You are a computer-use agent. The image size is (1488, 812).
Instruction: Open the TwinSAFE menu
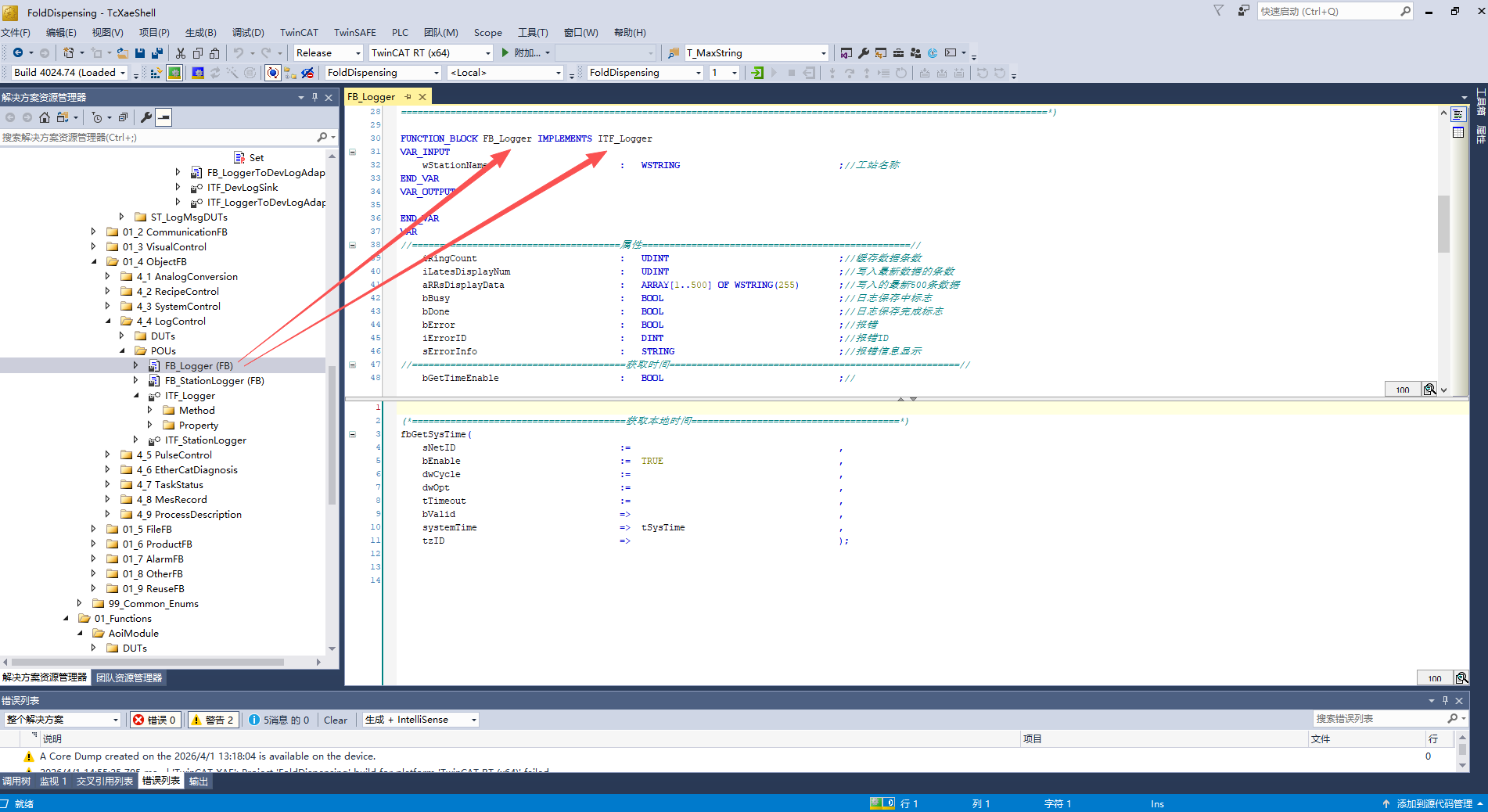(x=354, y=33)
